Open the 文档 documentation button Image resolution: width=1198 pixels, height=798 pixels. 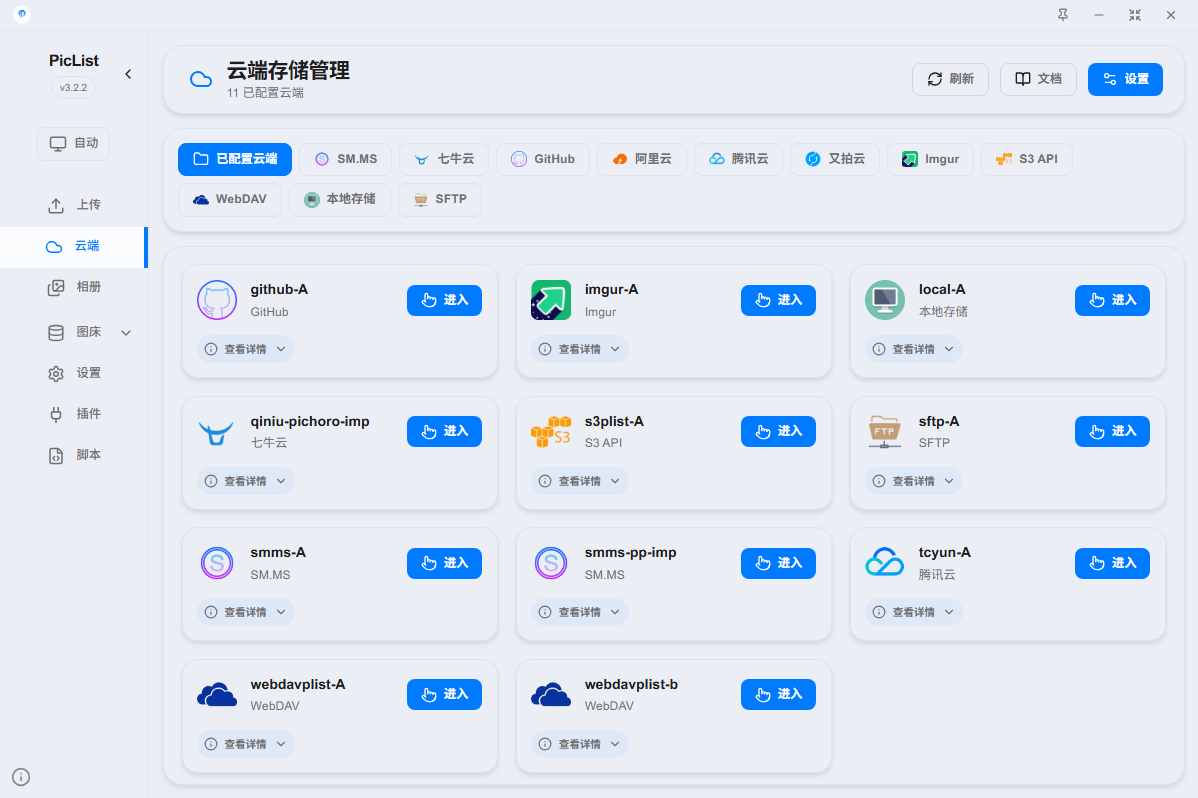tap(1038, 79)
